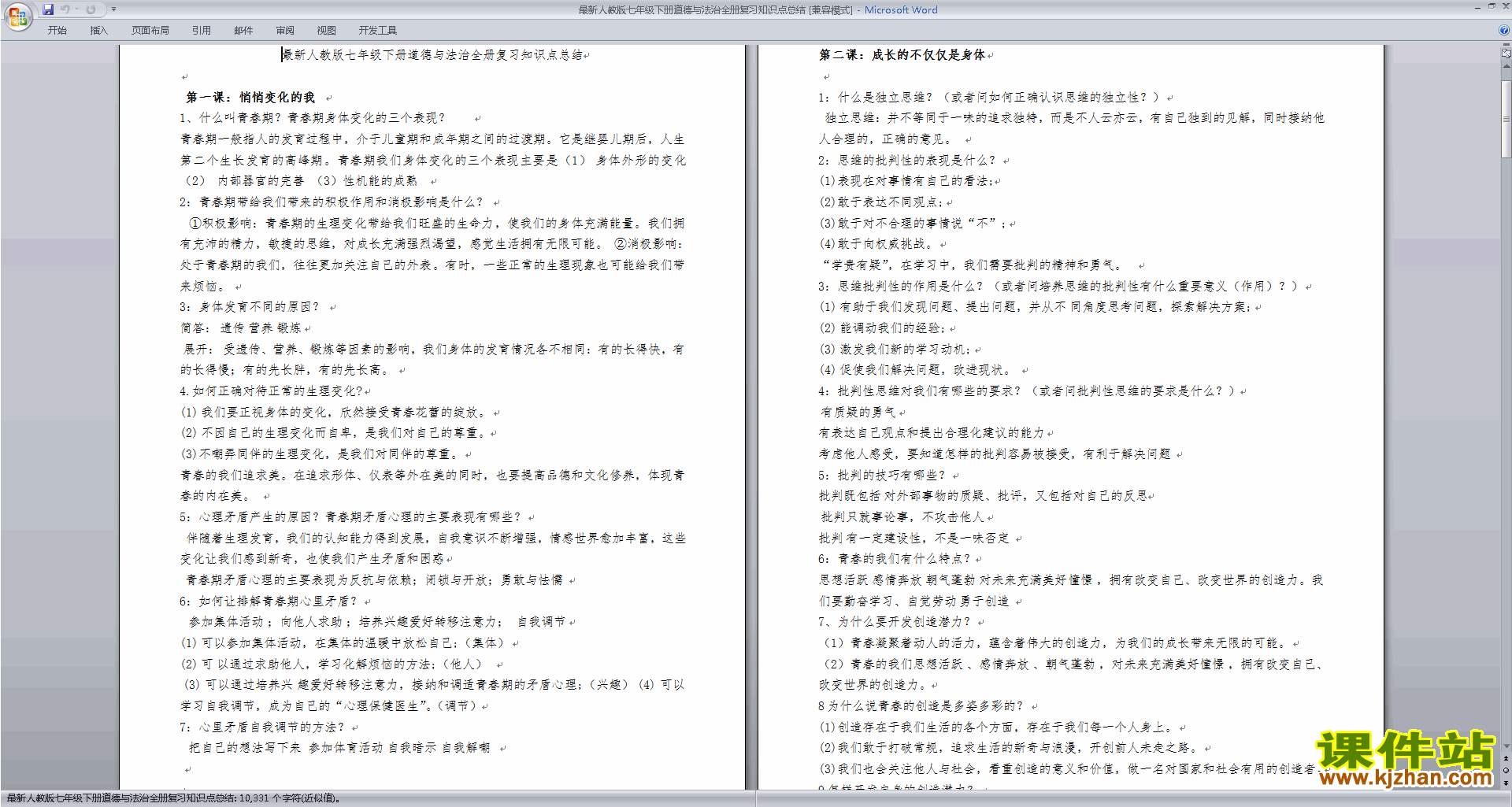The height and width of the screenshot is (807, 1512).
Task: Click the Redo/Repeat icon
Action: click(91, 9)
